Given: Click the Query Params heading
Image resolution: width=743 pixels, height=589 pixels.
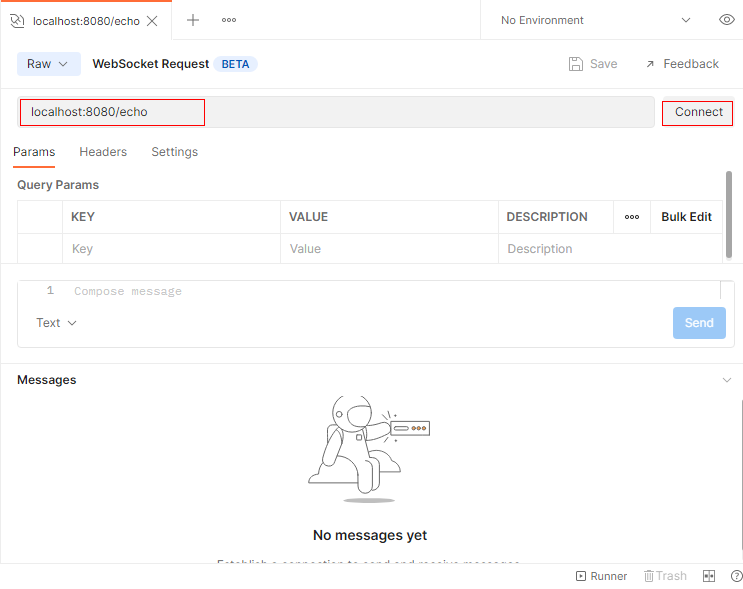Looking at the screenshot, I should [58, 185].
